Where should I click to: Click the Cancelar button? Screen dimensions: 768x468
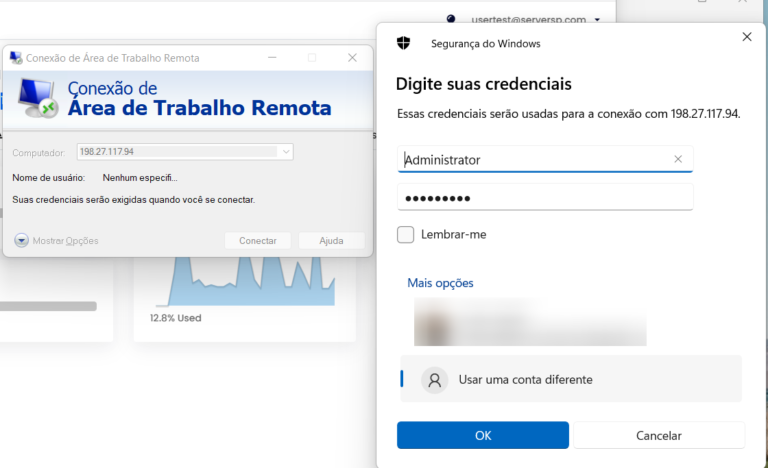pyautogui.click(x=659, y=435)
